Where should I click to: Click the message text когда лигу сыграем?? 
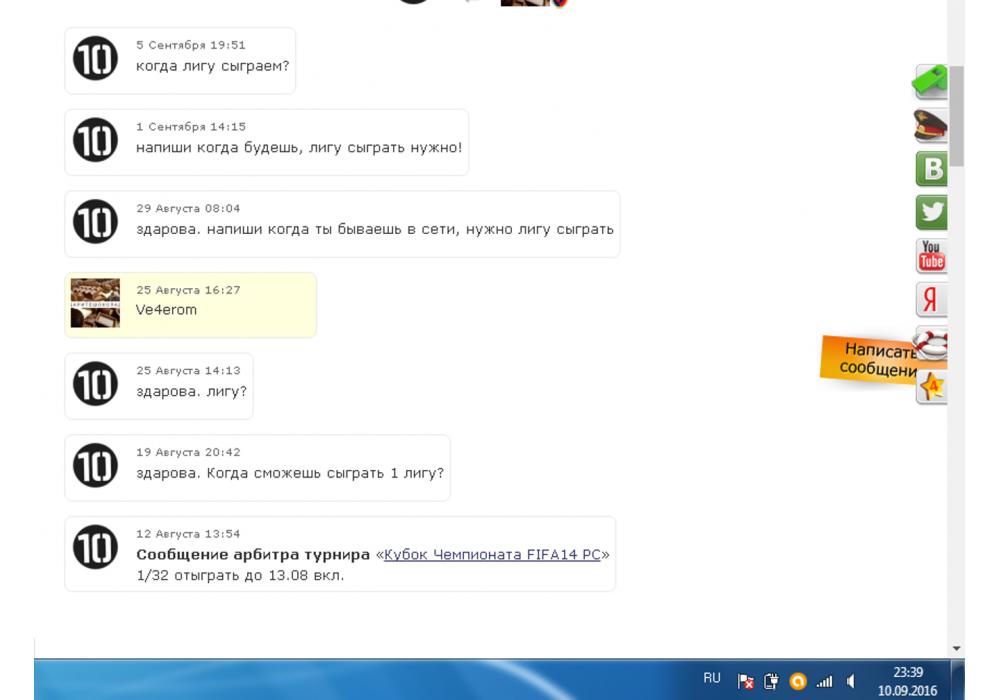(212, 66)
